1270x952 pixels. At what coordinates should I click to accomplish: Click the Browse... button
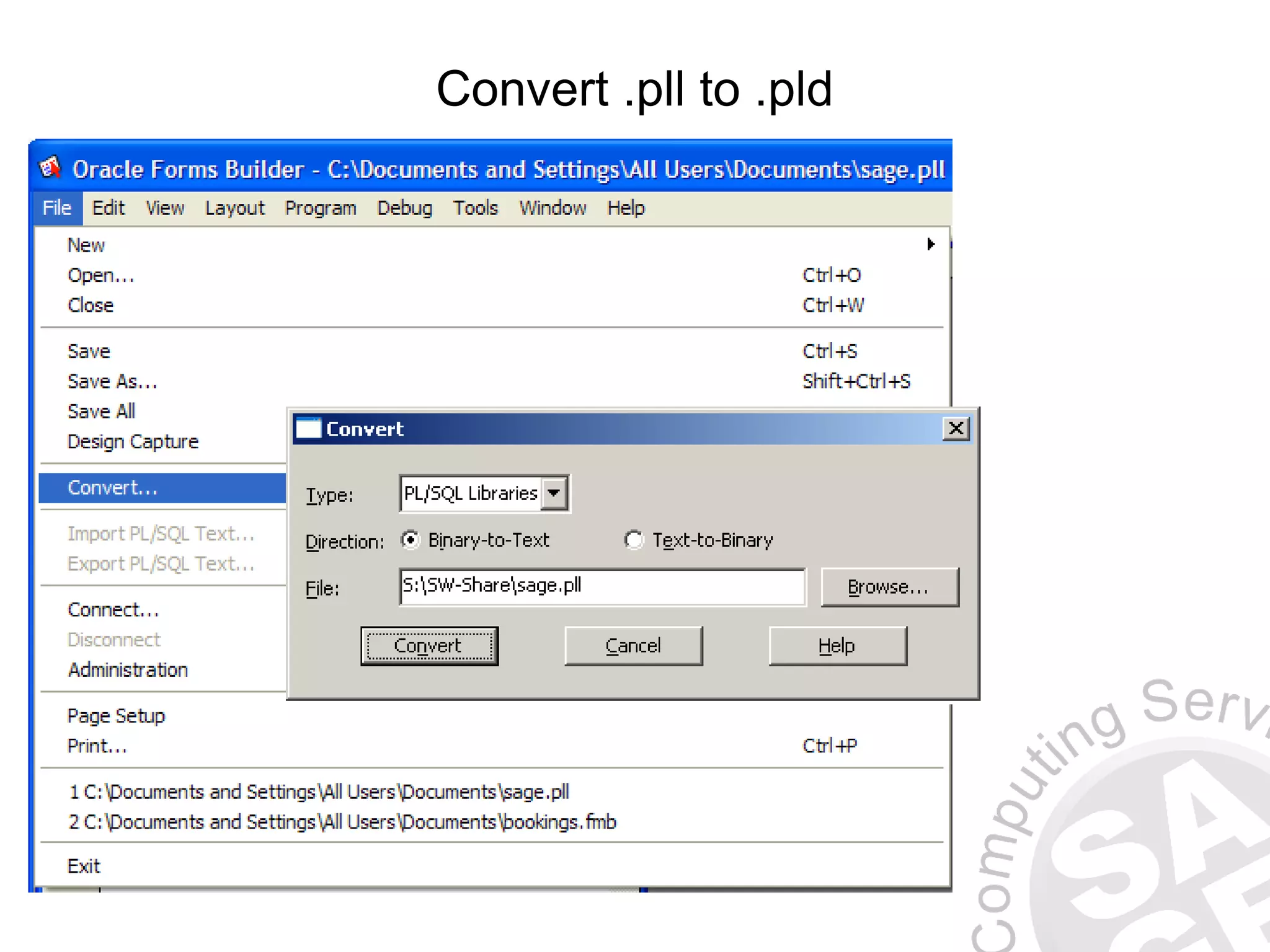coord(889,586)
